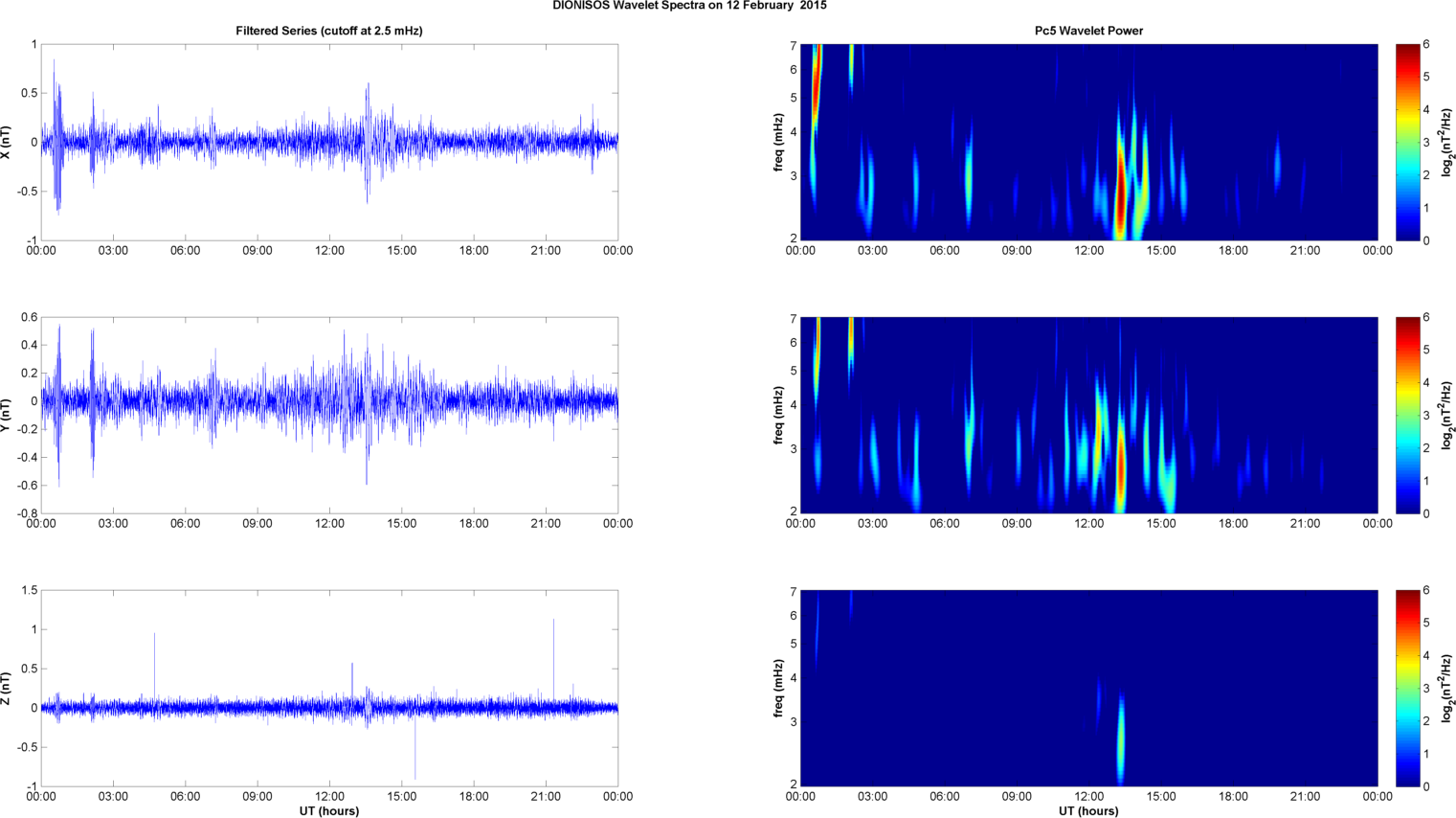Click the colorbar beside the Y wavelet spectrogram
1456x818 pixels.
(x=1407, y=415)
